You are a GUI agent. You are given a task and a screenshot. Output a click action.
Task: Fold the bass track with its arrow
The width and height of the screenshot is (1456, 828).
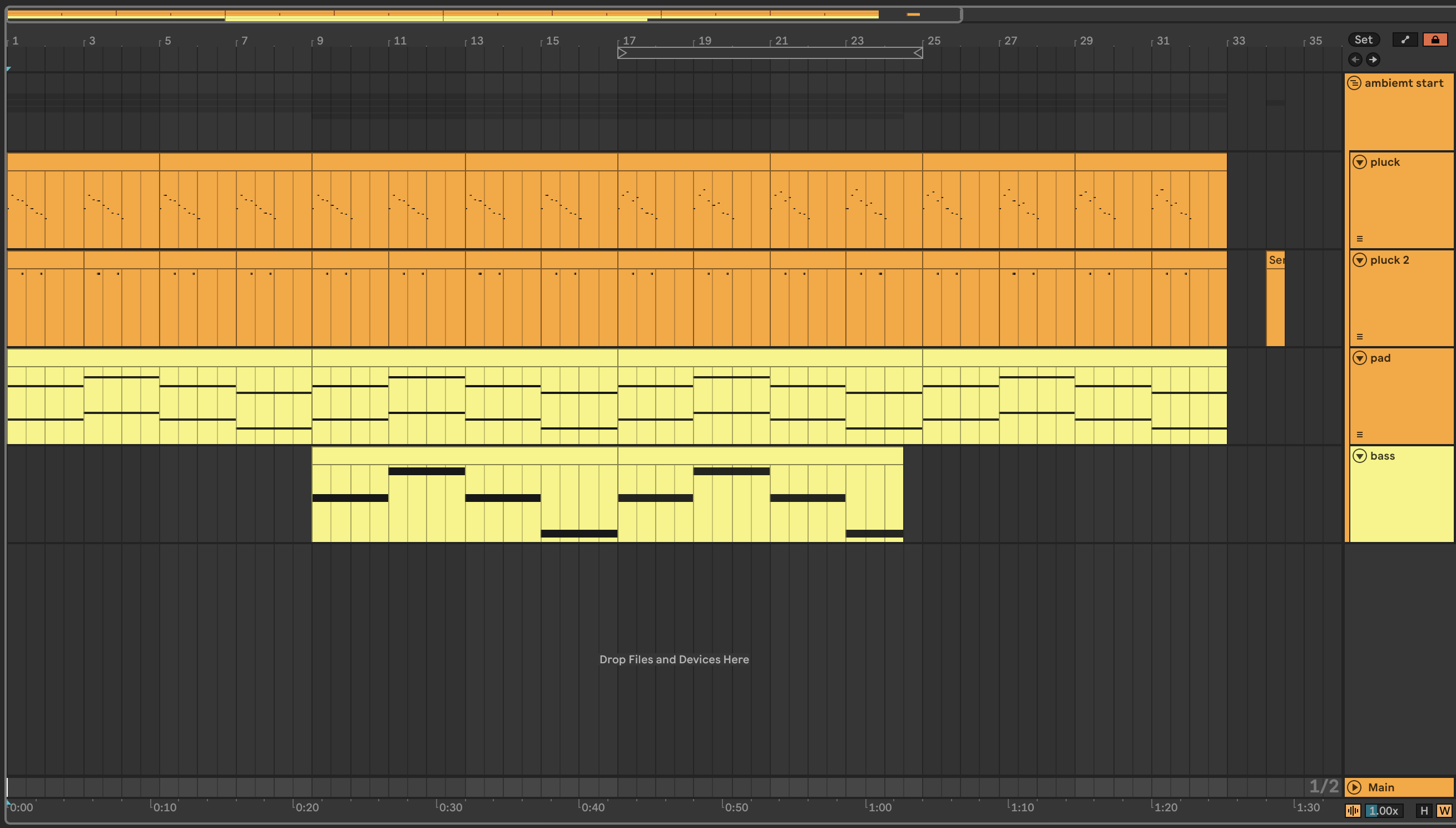(1359, 456)
